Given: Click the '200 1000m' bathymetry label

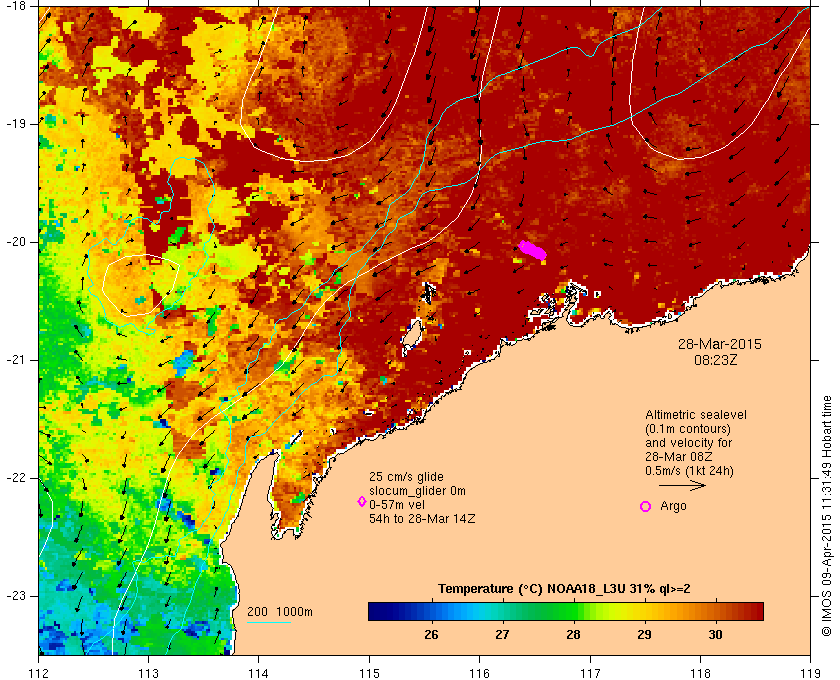Looking at the screenshot, I should tap(280, 612).
